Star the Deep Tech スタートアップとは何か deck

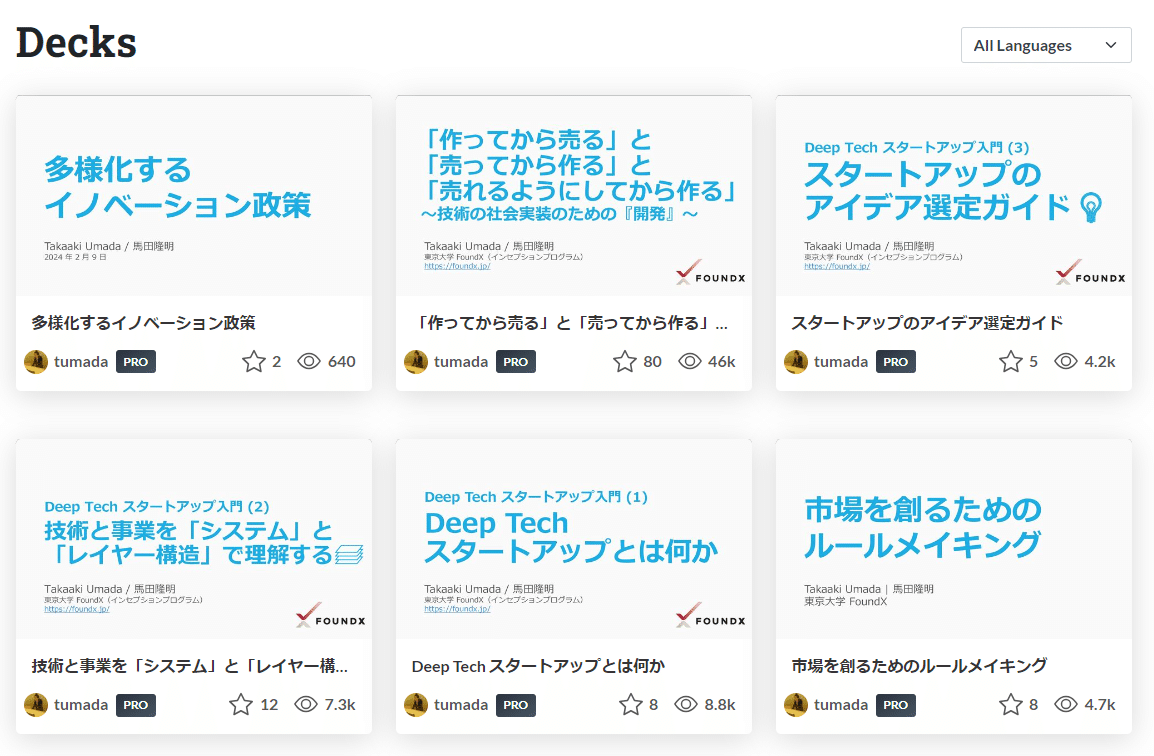[631, 704]
